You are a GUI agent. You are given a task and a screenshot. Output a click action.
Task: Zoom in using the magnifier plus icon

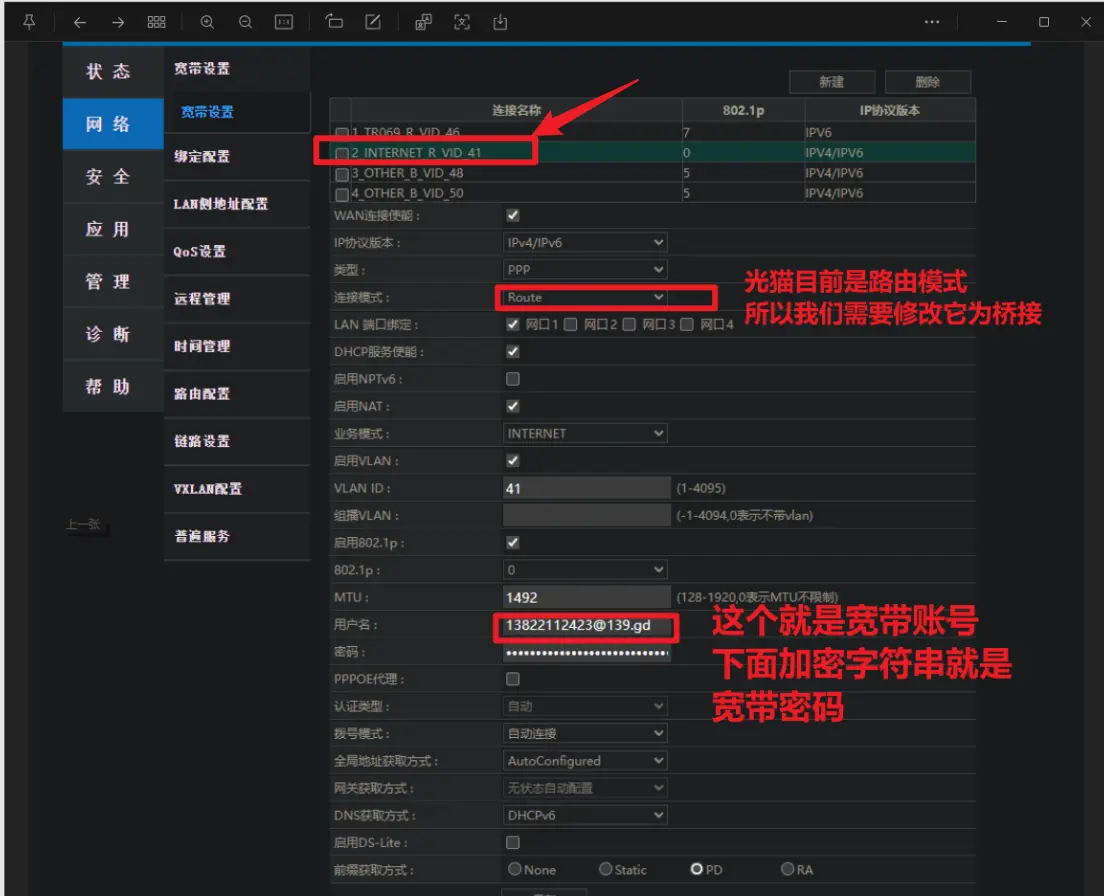pos(207,22)
